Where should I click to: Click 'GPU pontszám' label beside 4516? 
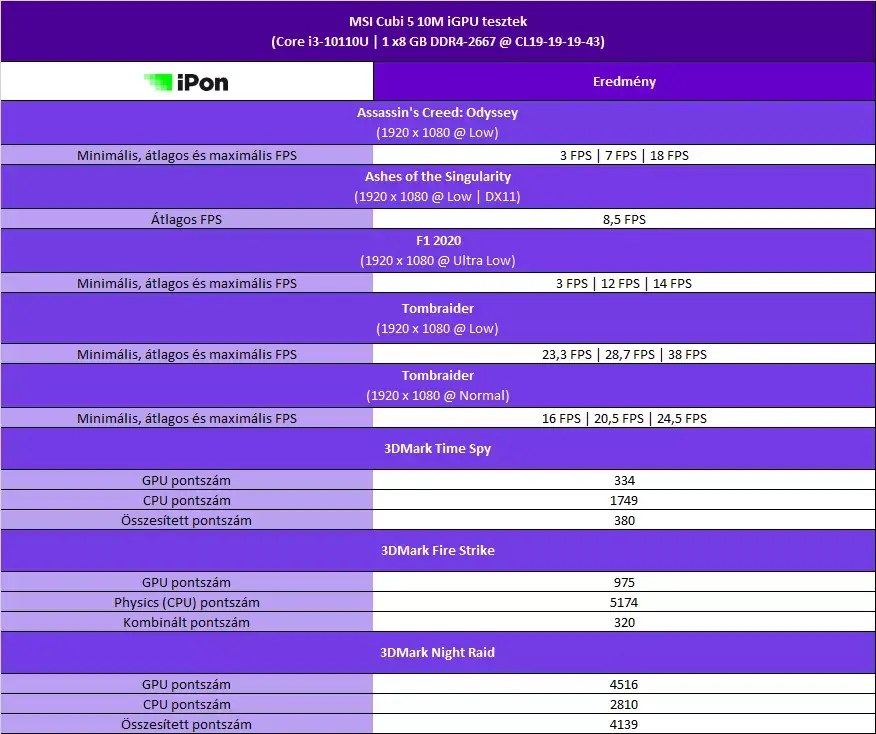point(187,685)
